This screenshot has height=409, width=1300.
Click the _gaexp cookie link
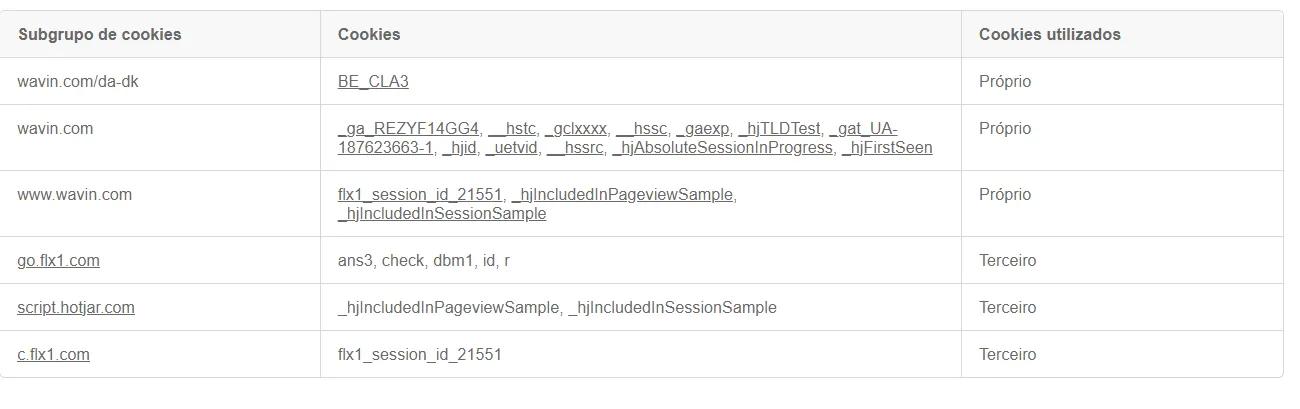(703, 129)
